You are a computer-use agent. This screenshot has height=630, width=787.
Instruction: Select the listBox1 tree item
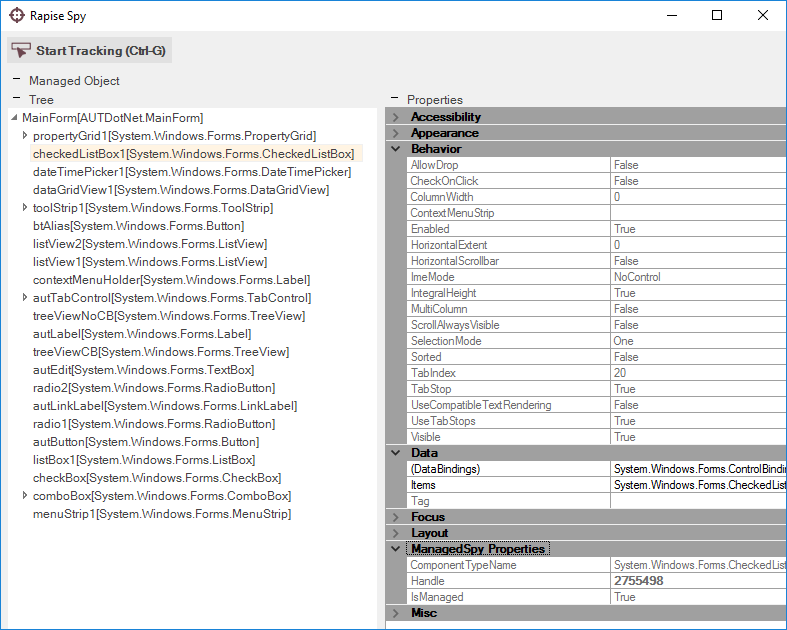pos(144,460)
